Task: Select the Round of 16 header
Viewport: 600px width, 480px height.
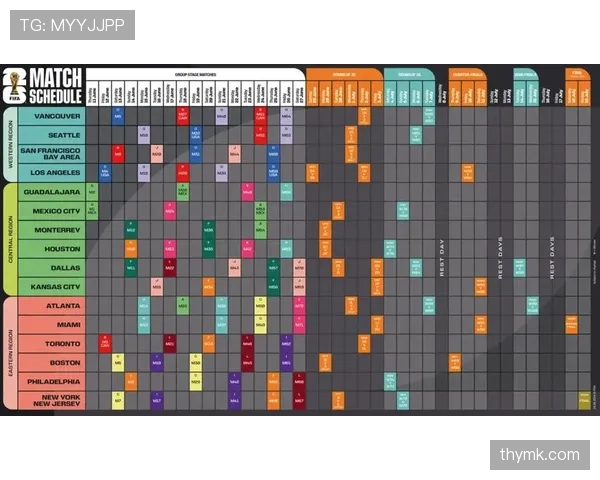Action: [x=409, y=75]
